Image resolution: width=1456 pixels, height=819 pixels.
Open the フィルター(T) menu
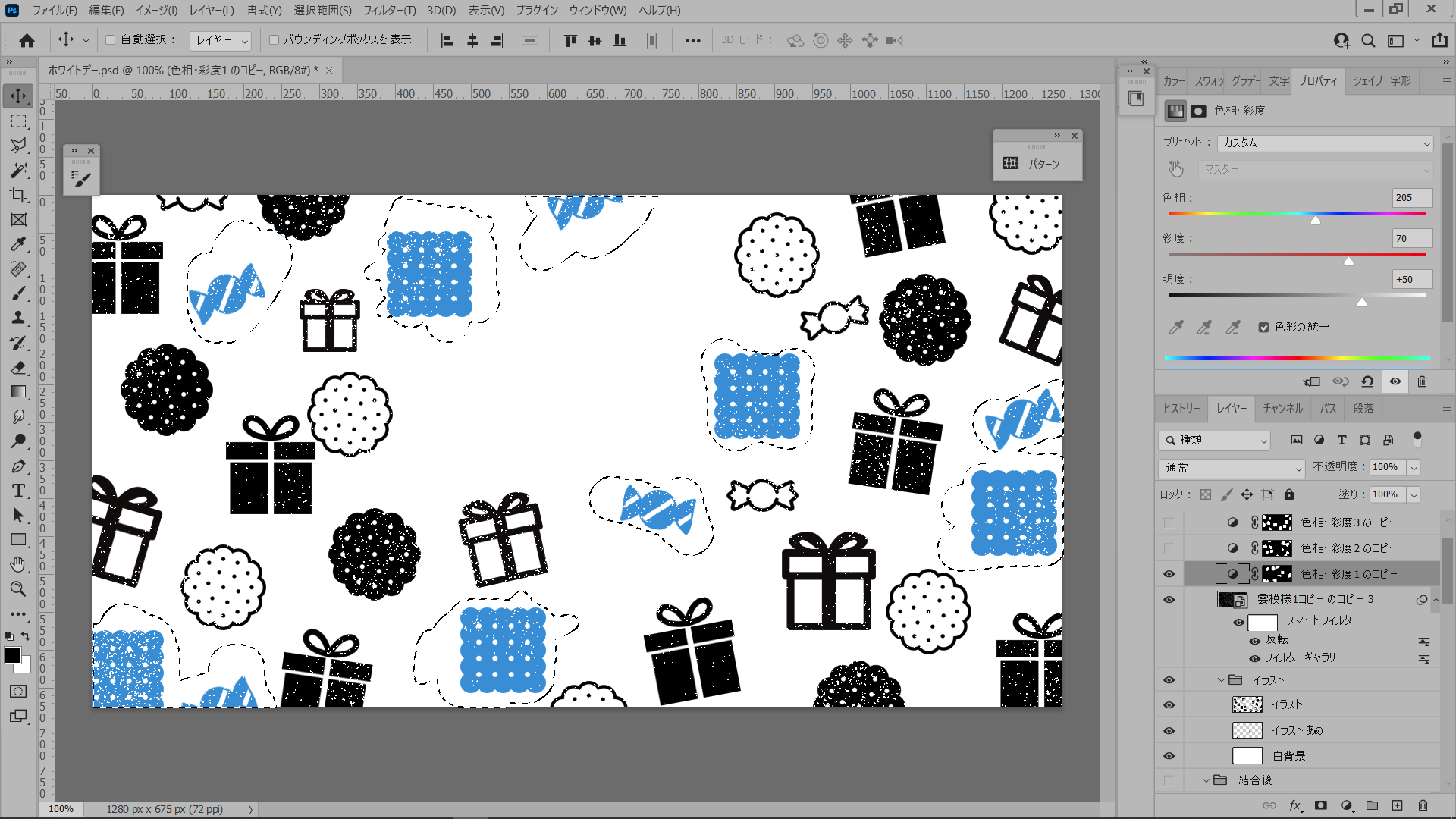pyautogui.click(x=389, y=10)
